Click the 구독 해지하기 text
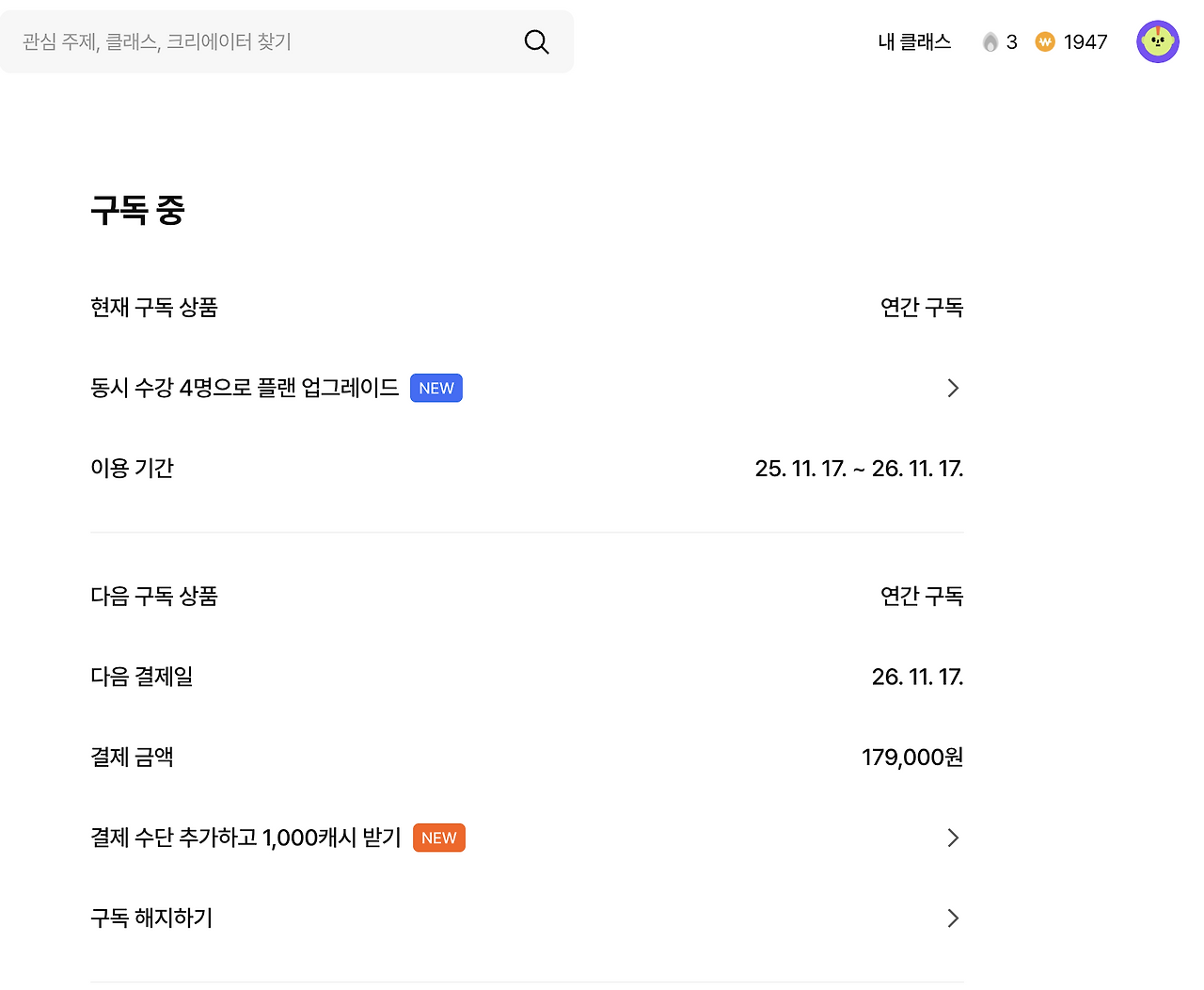 [151, 918]
